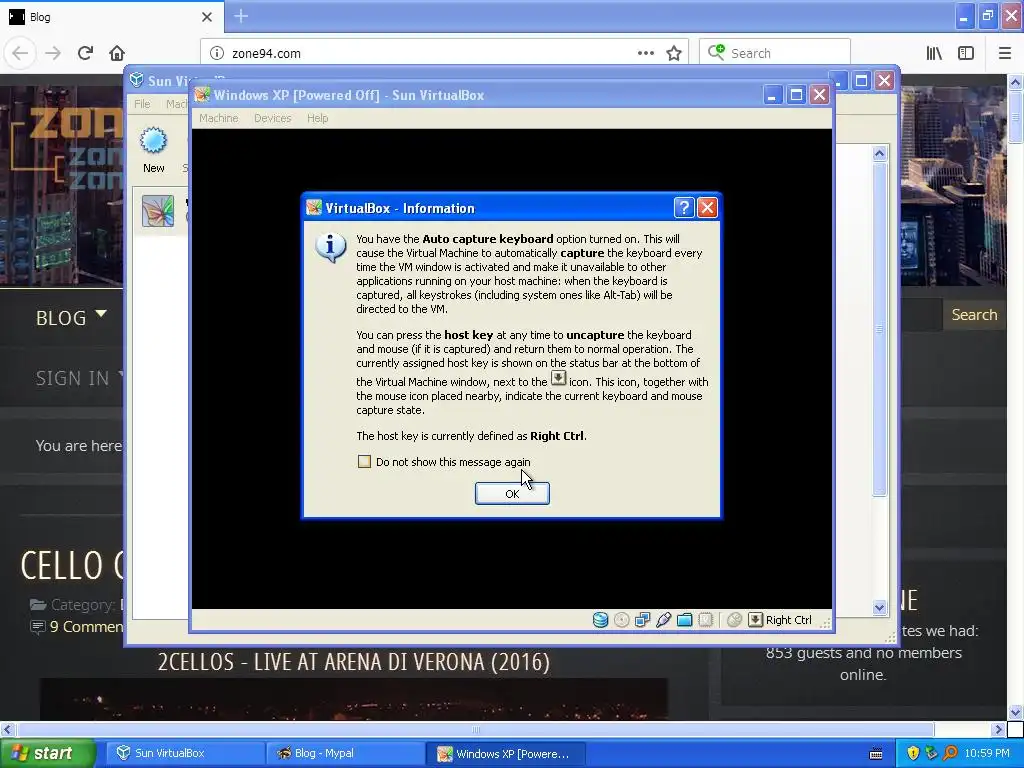Open the Devices menu in VM window
The height and width of the screenshot is (768, 1024).
click(272, 118)
